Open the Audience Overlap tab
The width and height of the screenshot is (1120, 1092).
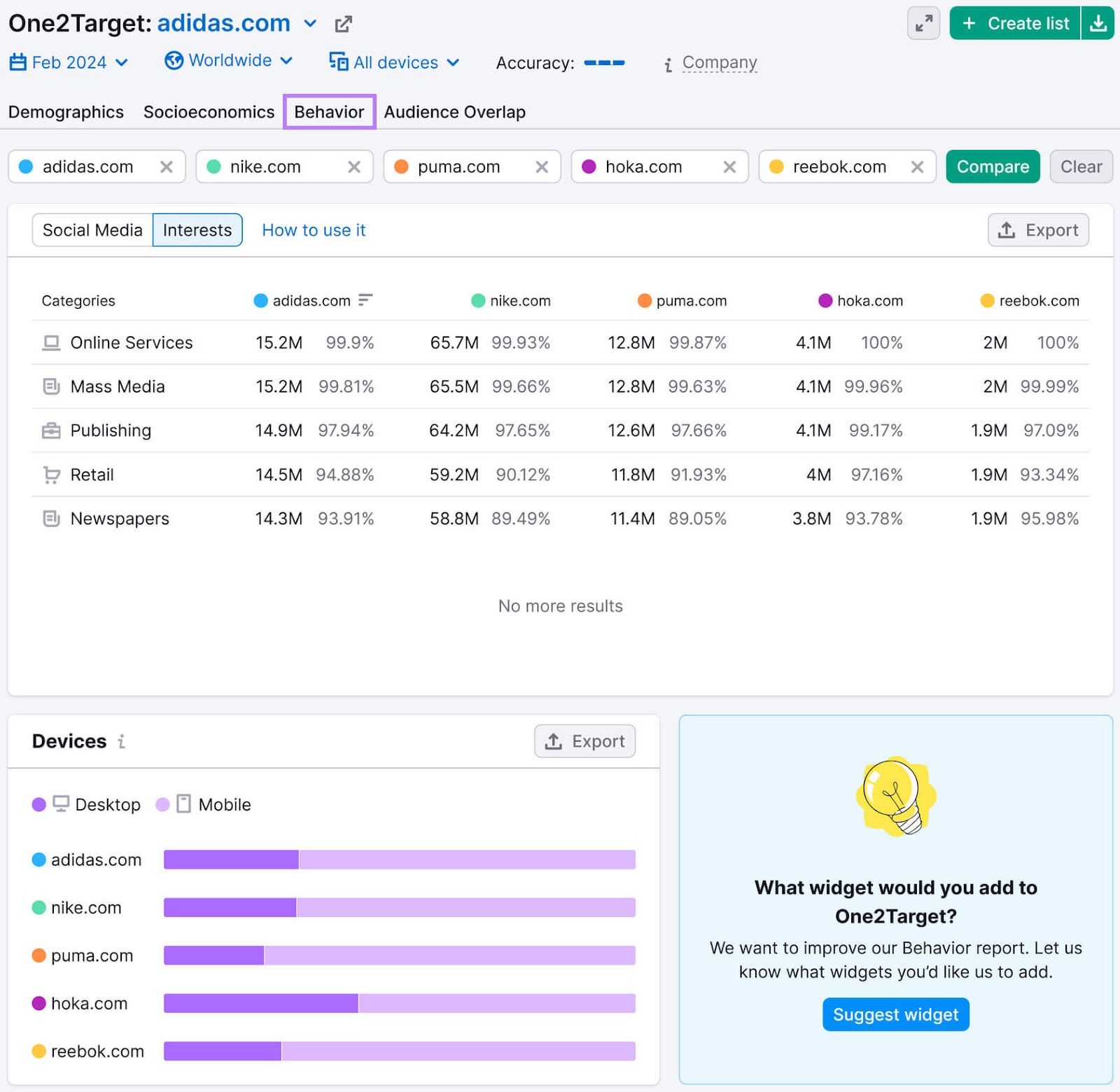(x=454, y=111)
